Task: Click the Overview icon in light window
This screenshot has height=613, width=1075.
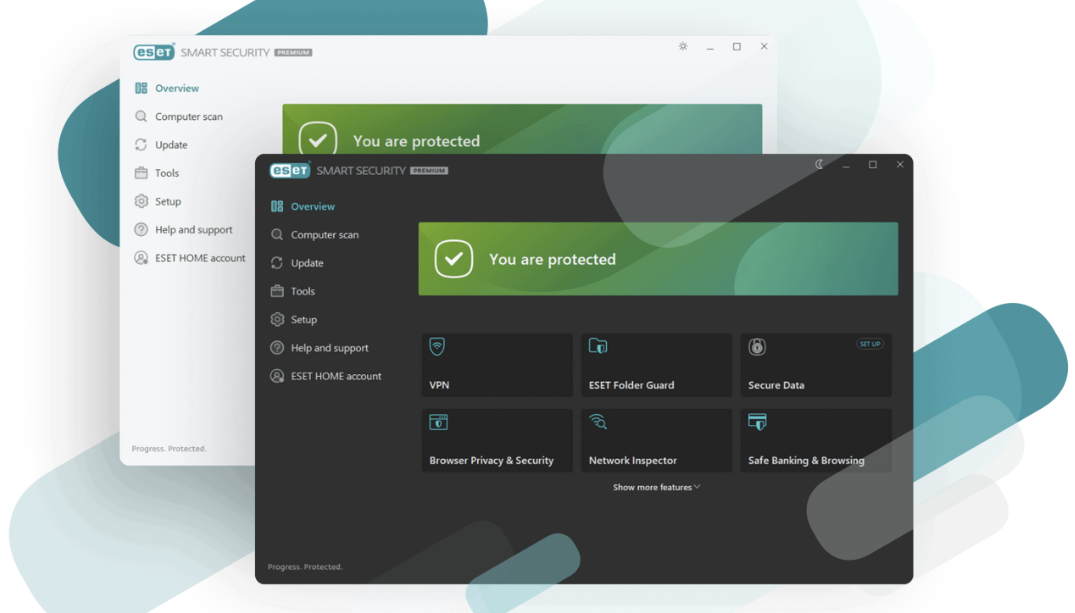Action: coord(141,88)
